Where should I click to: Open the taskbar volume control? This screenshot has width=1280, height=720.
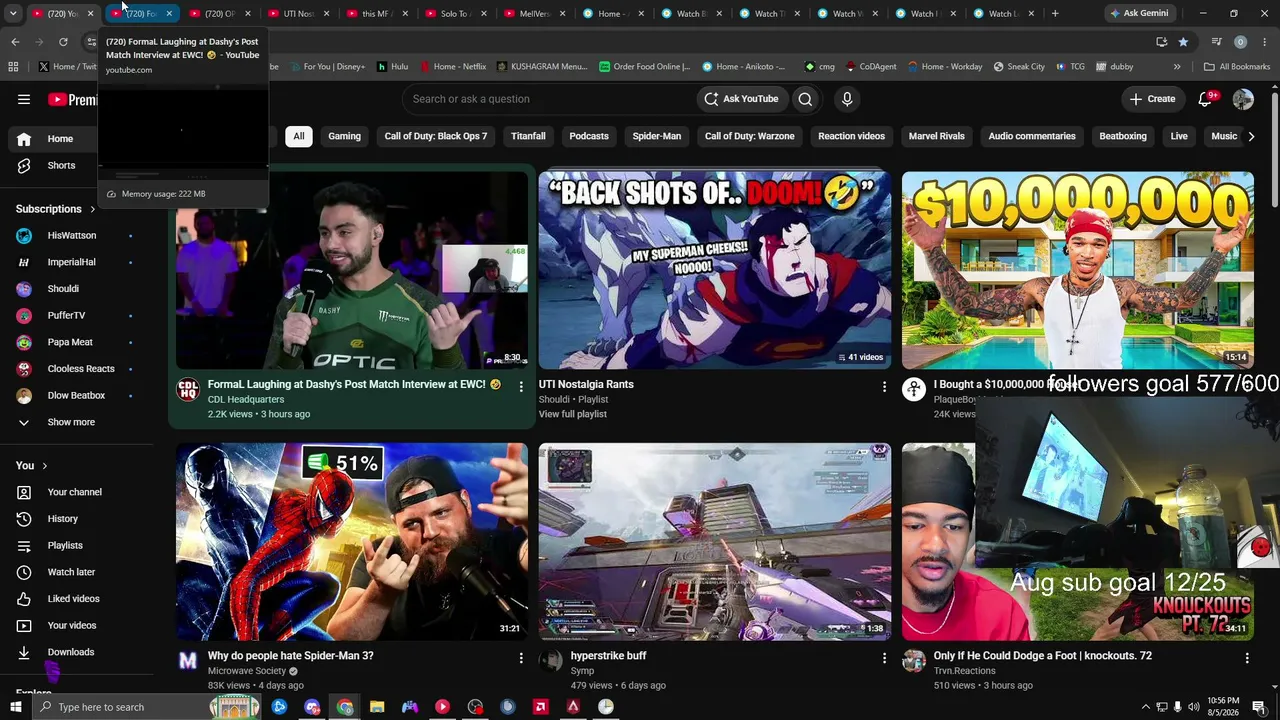tap(1194, 707)
